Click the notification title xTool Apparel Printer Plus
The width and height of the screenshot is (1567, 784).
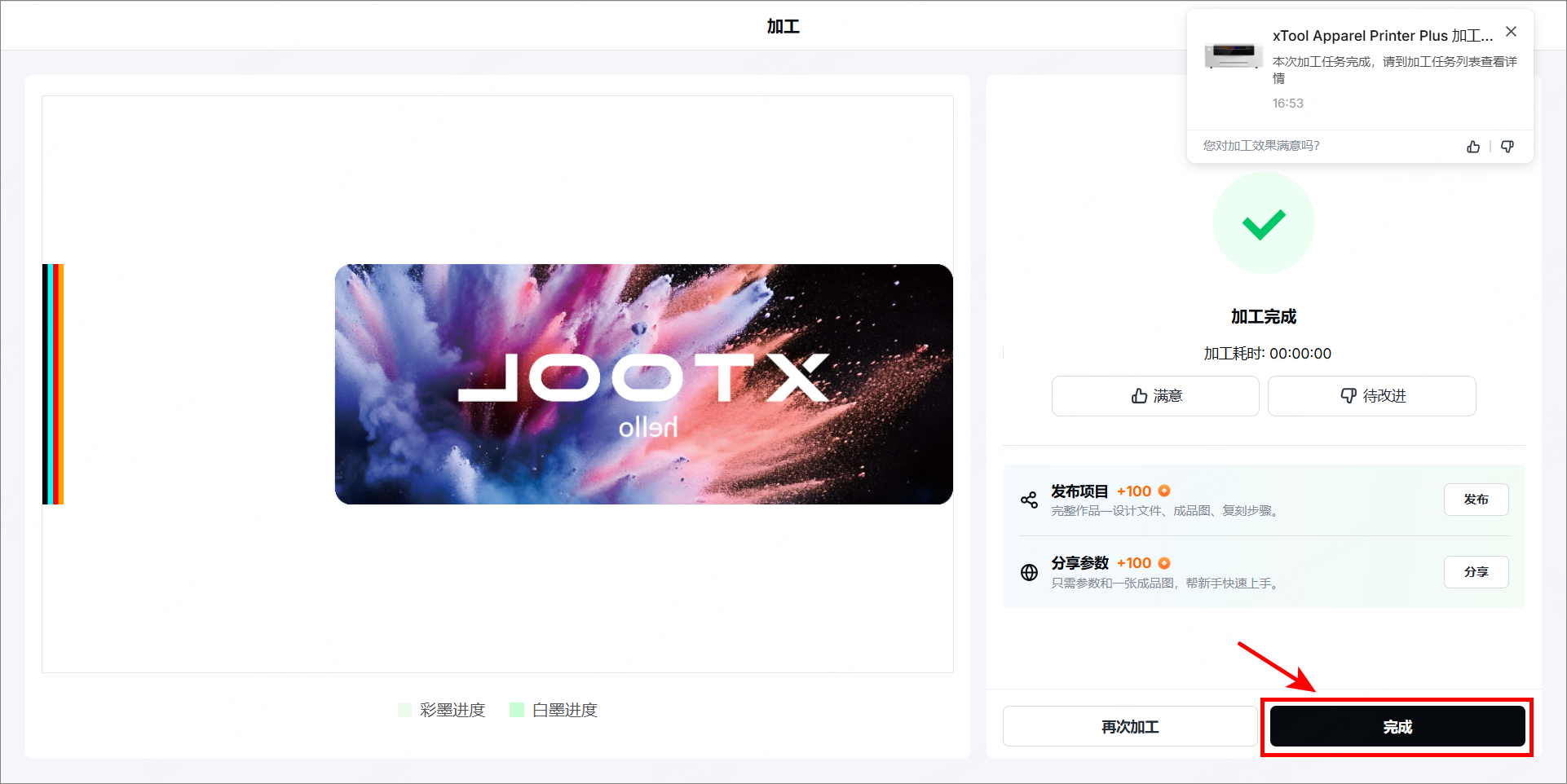1383,36
